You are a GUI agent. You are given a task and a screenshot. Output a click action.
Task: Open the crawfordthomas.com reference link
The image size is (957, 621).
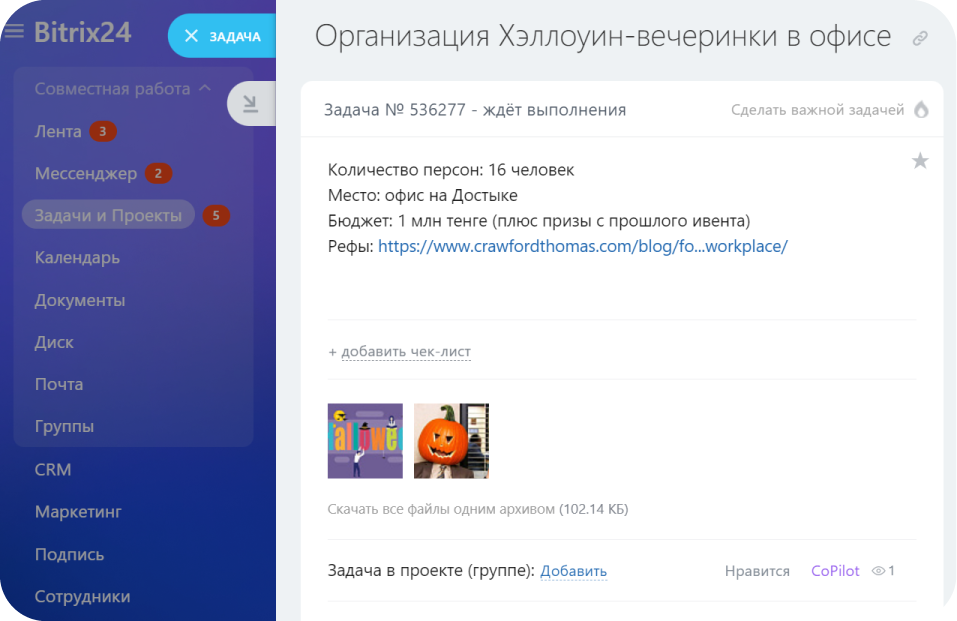pyautogui.click(x=582, y=246)
